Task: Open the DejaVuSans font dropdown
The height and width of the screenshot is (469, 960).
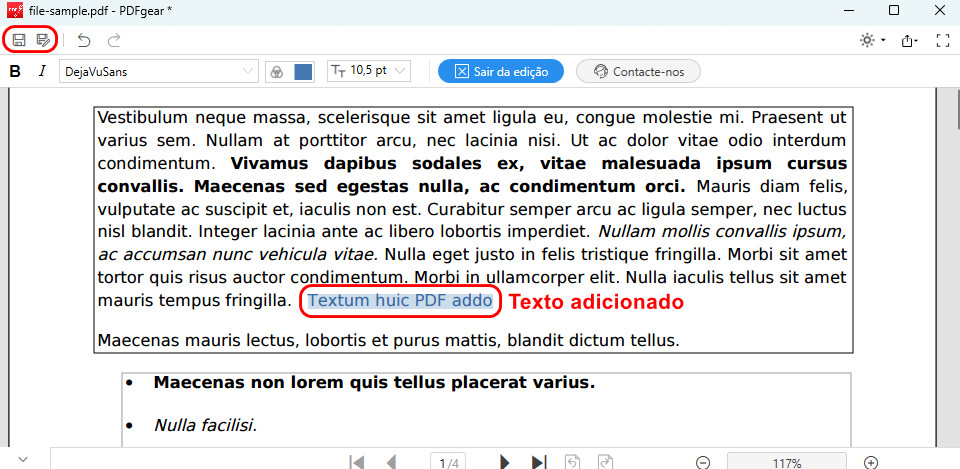Action: click(x=159, y=72)
